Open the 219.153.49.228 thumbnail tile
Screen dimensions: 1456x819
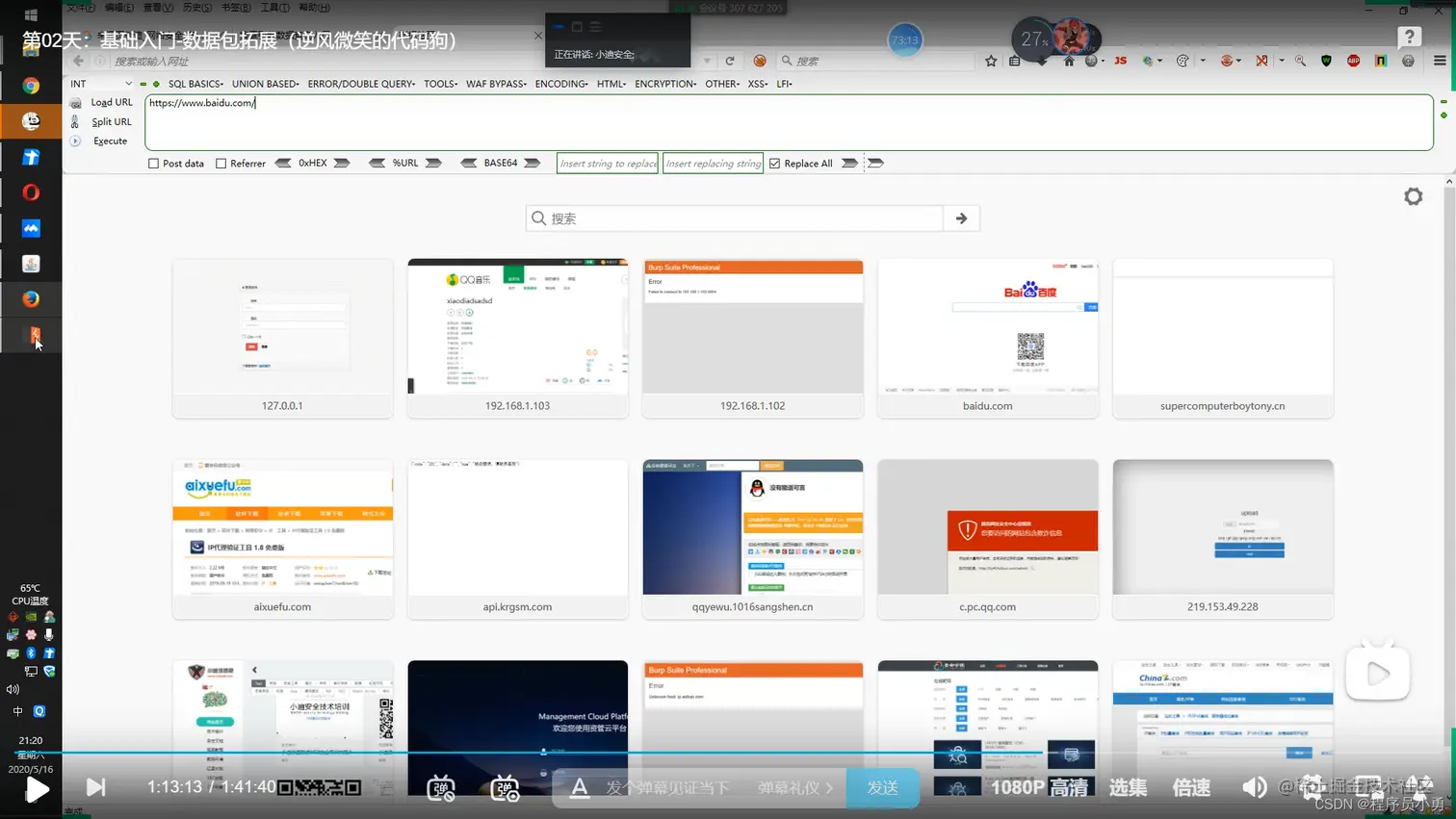(x=1223, y=539)
